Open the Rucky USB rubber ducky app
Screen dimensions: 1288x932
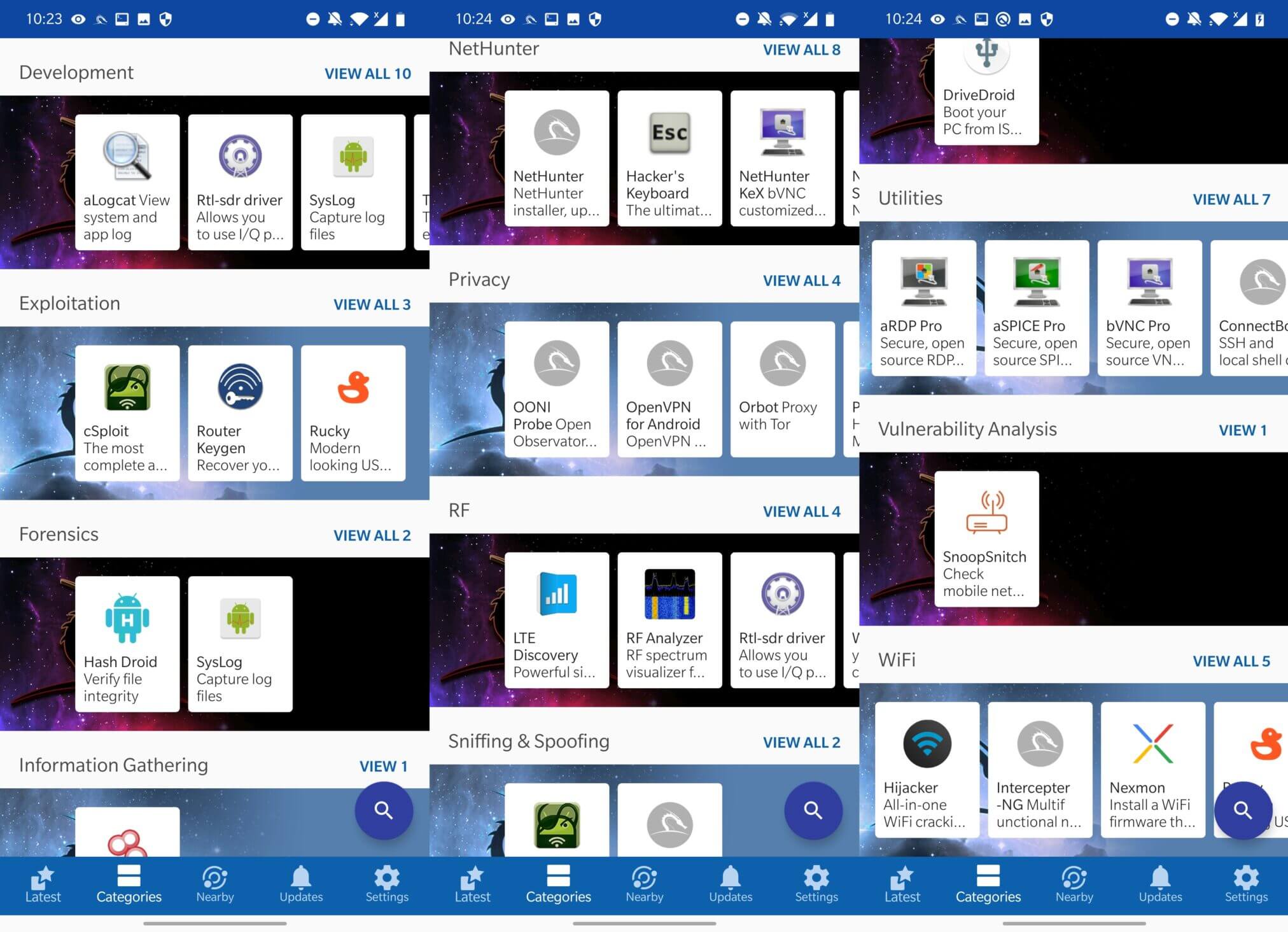pyautogui.click(x=353, y=414)
